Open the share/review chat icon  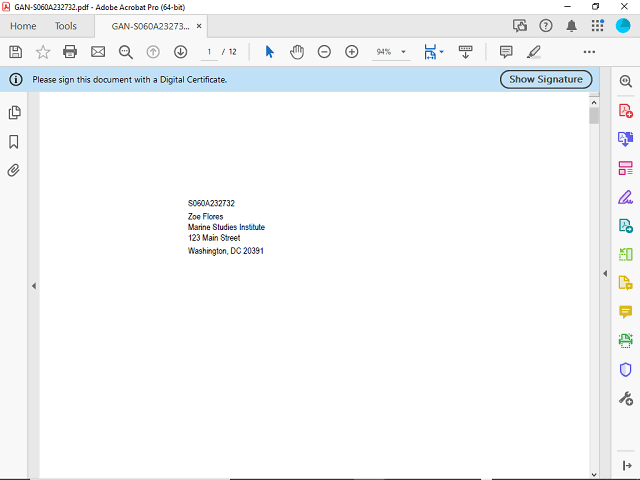pyautogui.click(x=520, y=26)
